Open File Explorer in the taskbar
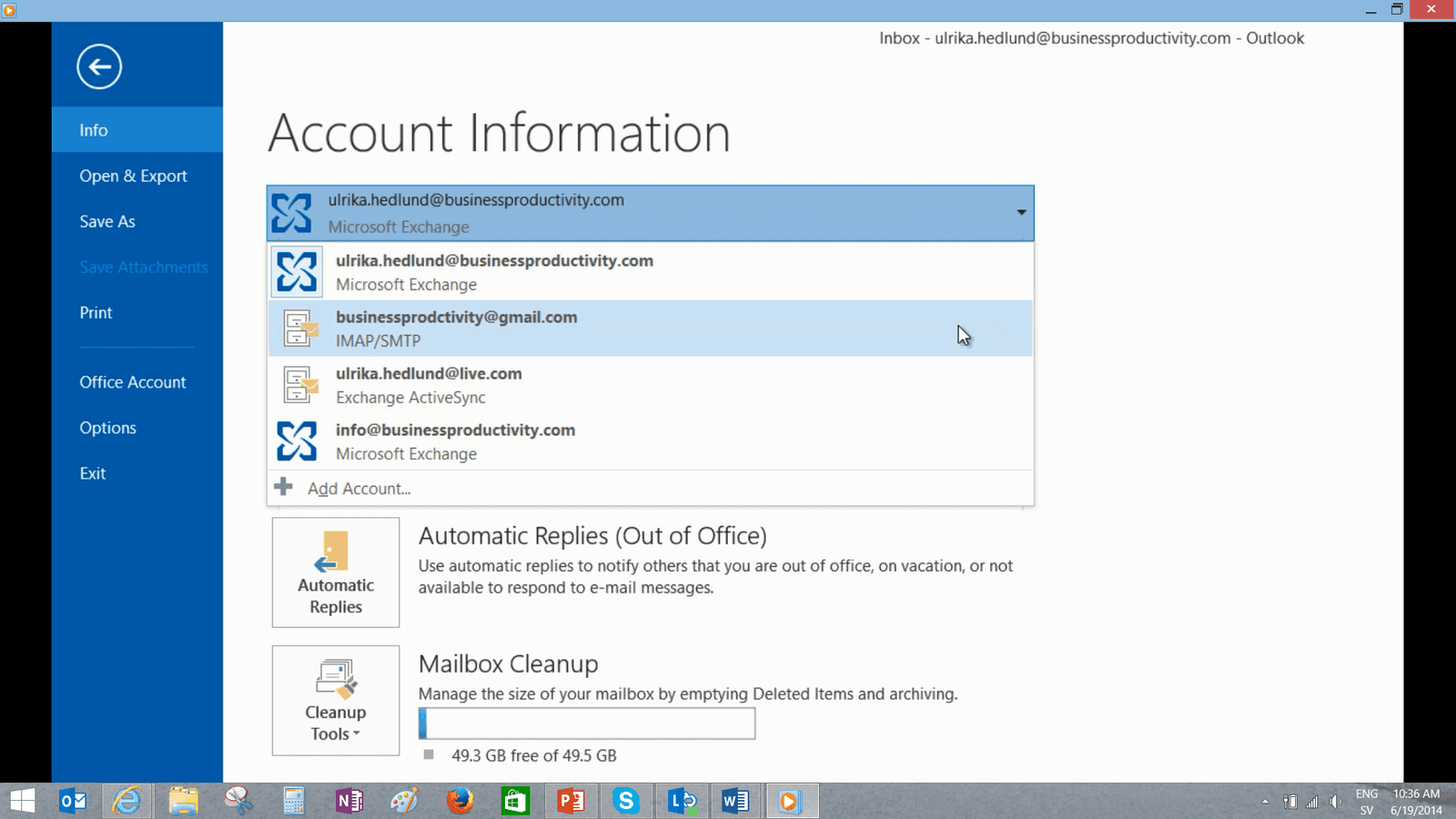The width and height of the screenshot is (1456, 819). (183, 801)
